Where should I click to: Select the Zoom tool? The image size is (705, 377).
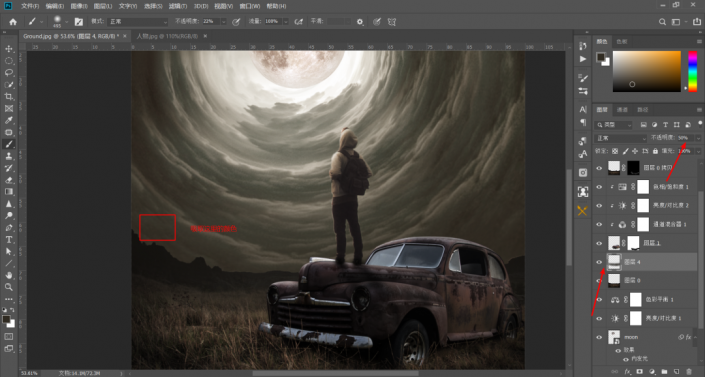pyautogui.click(x=9, y=287)
